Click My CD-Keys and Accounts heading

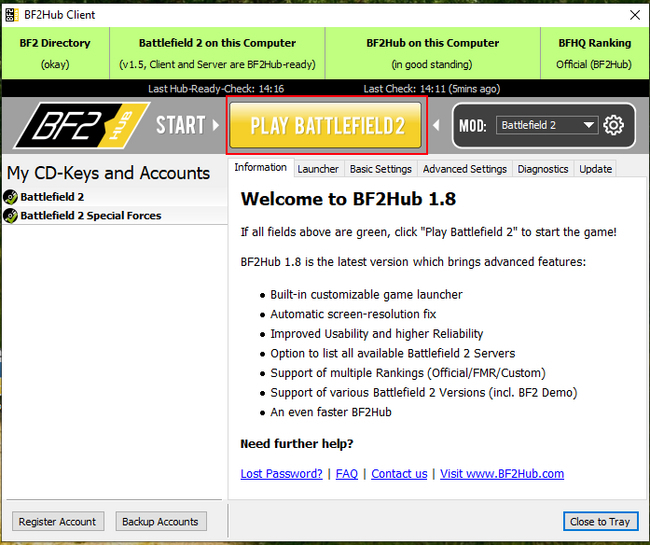click(108, 173)
